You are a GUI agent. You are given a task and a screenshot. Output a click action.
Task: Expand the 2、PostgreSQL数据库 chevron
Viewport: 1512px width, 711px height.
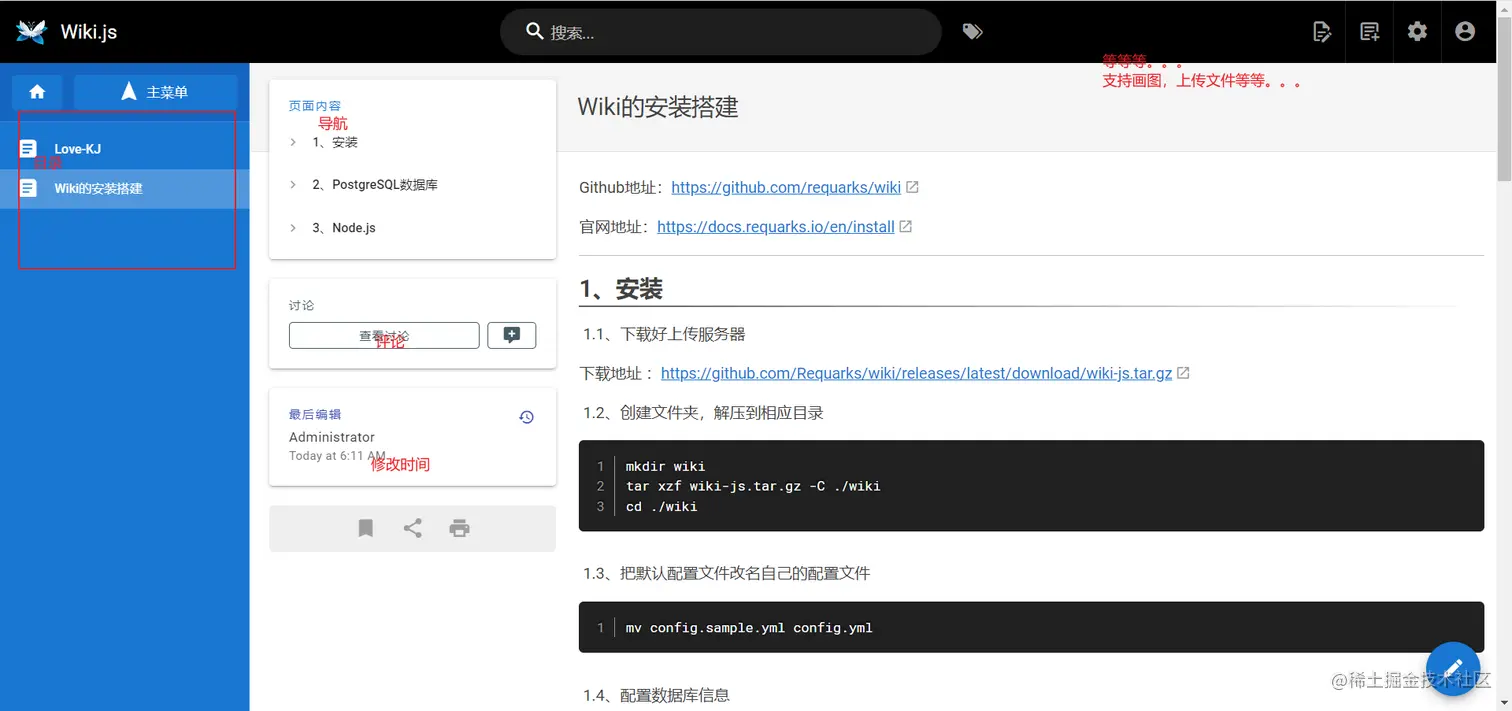pos(293,185)
